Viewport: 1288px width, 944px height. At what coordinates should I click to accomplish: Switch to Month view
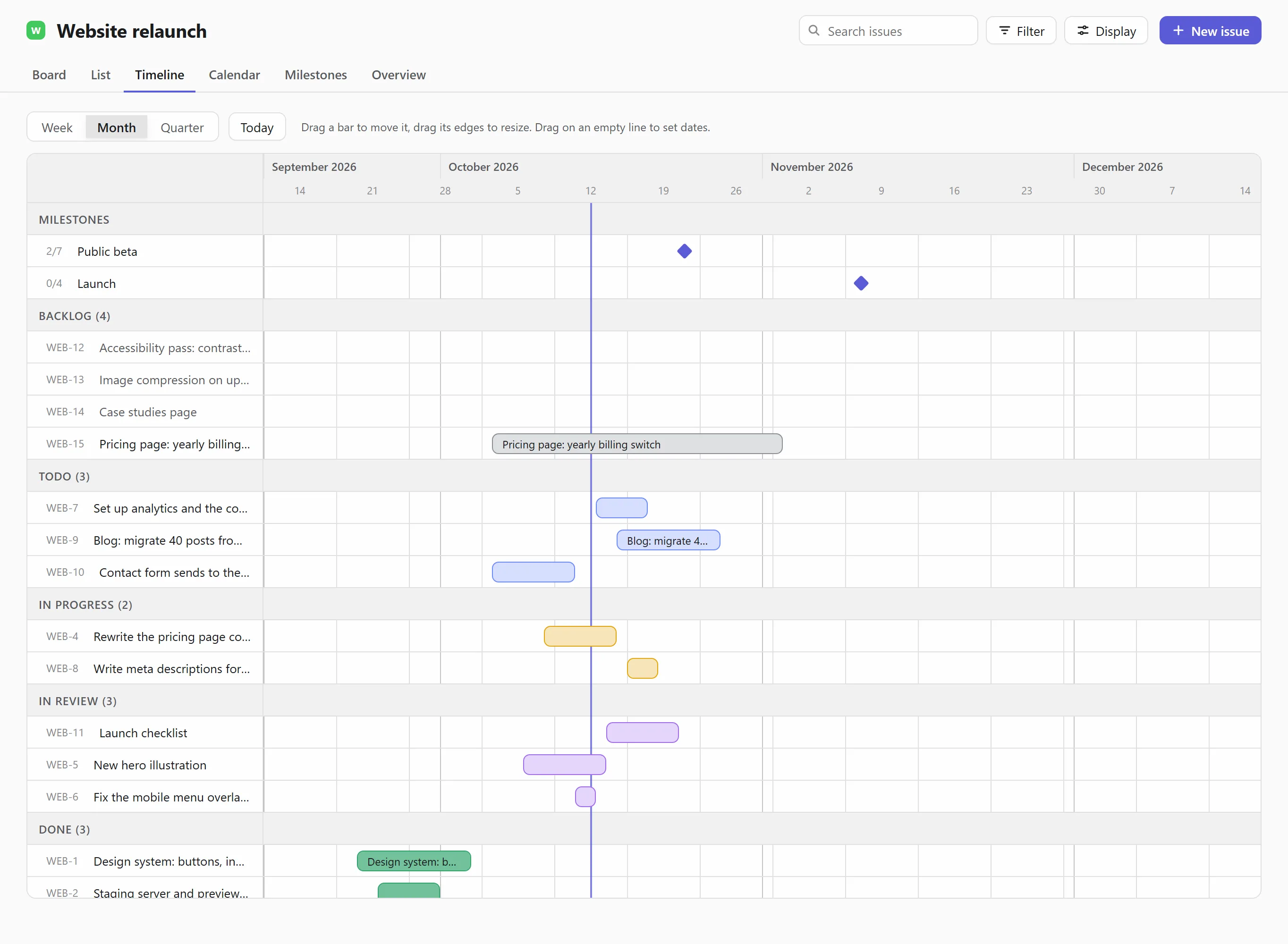[x=117, y=127]
